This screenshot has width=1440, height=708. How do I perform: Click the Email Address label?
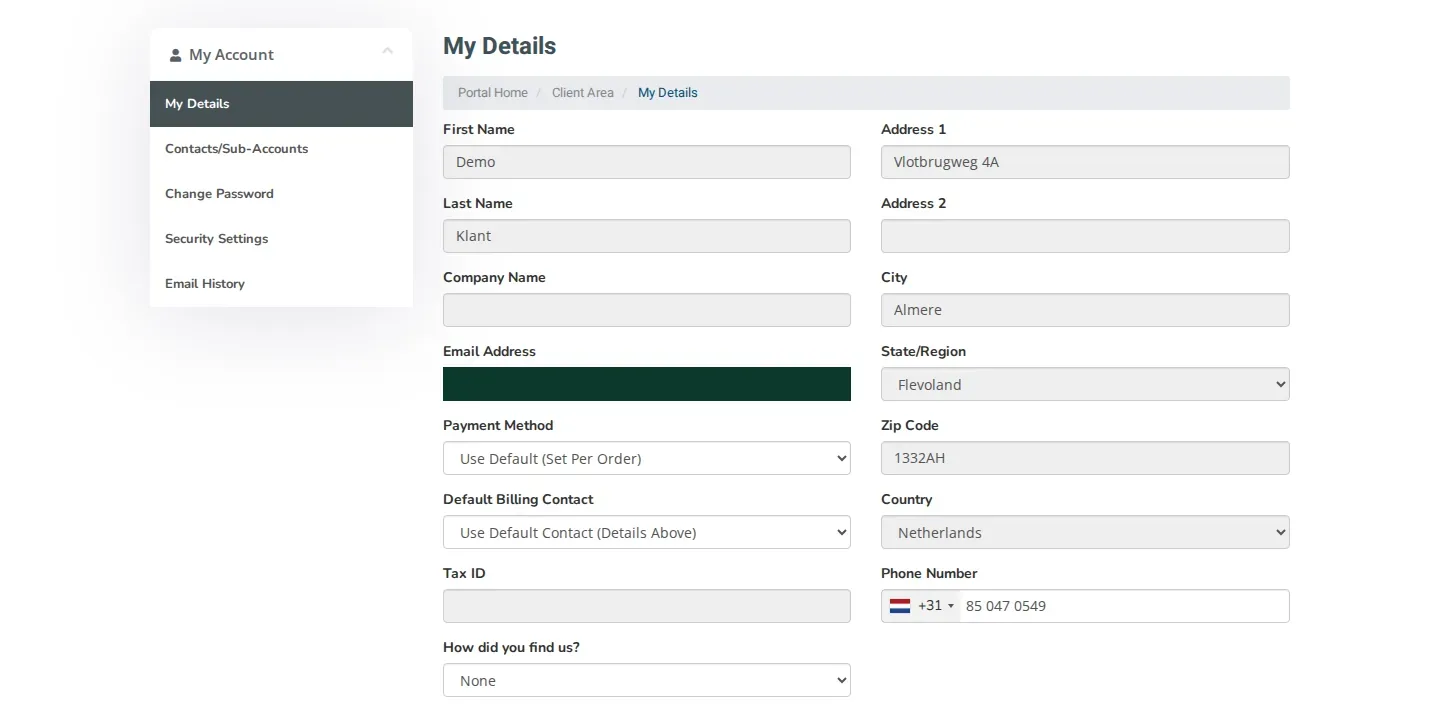click(489, 351)
